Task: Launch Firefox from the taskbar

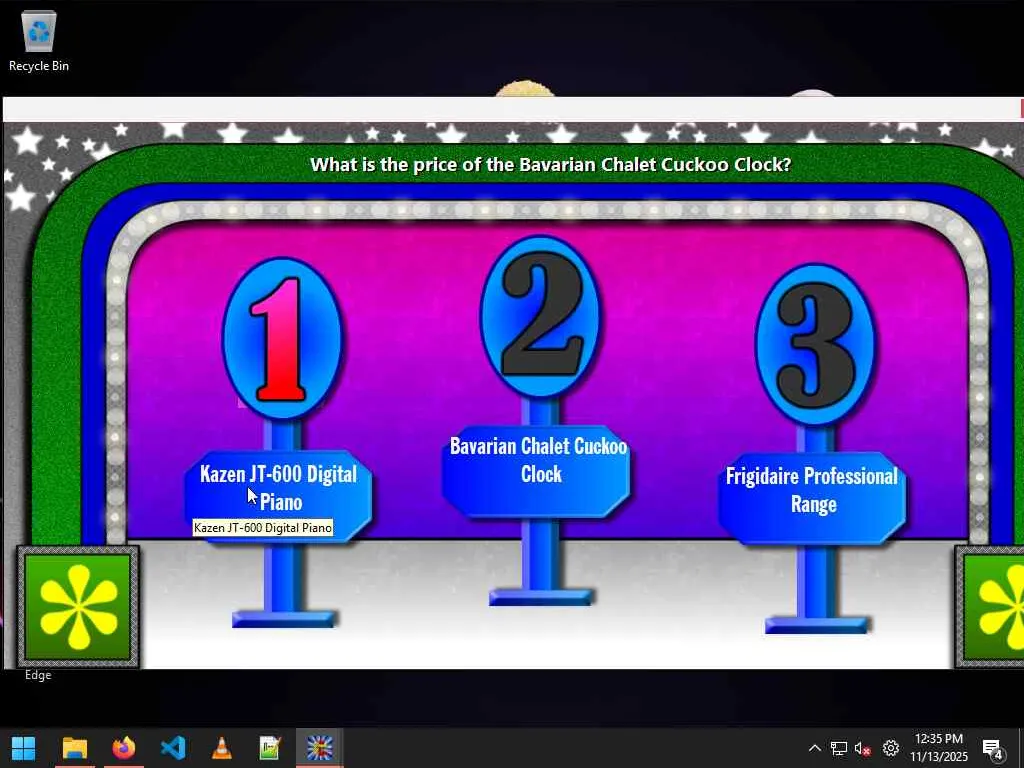Action: pyautogui.click(x=123, y=748)
